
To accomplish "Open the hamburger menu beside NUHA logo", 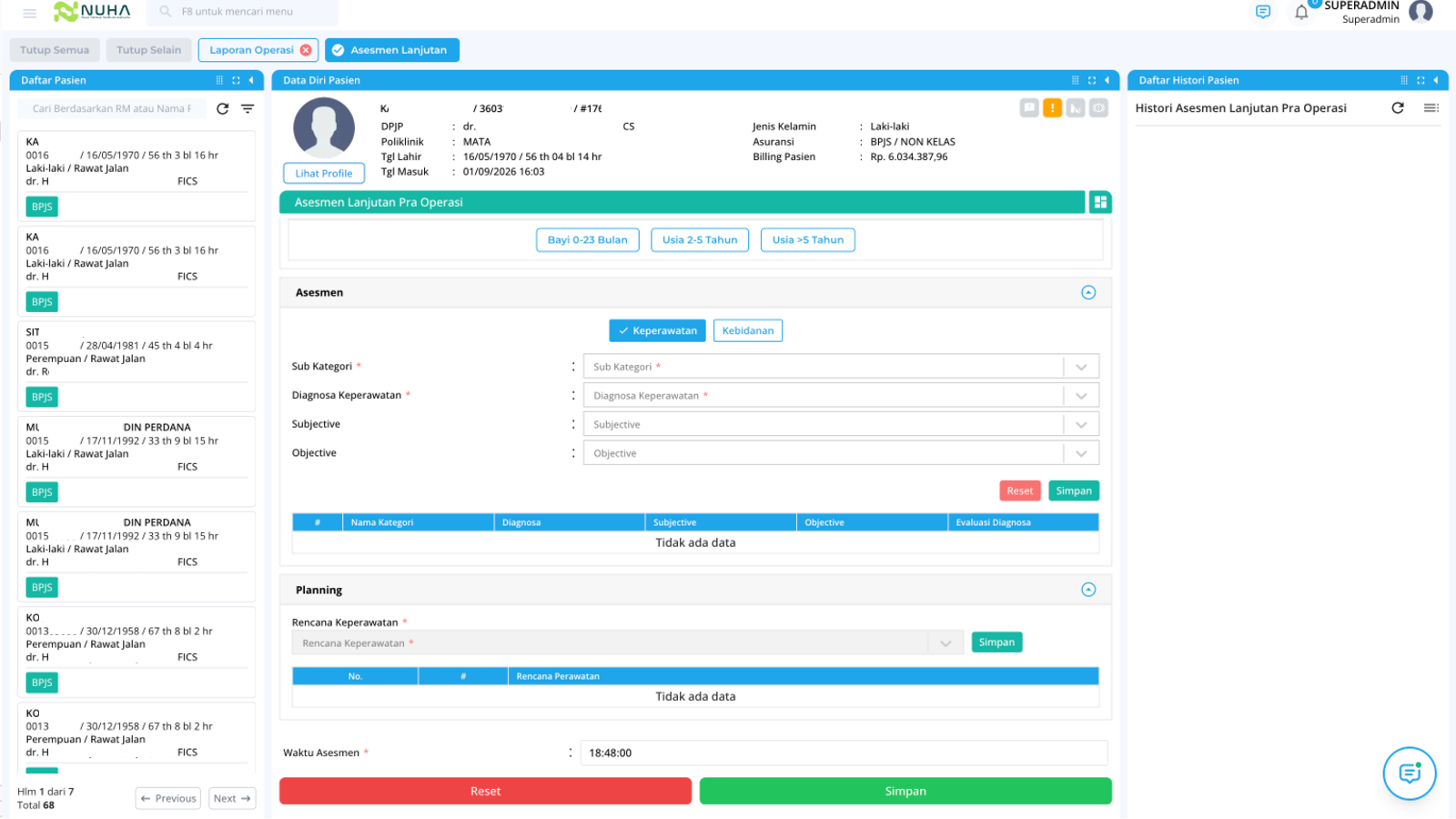I will click(x=30, y=13).
